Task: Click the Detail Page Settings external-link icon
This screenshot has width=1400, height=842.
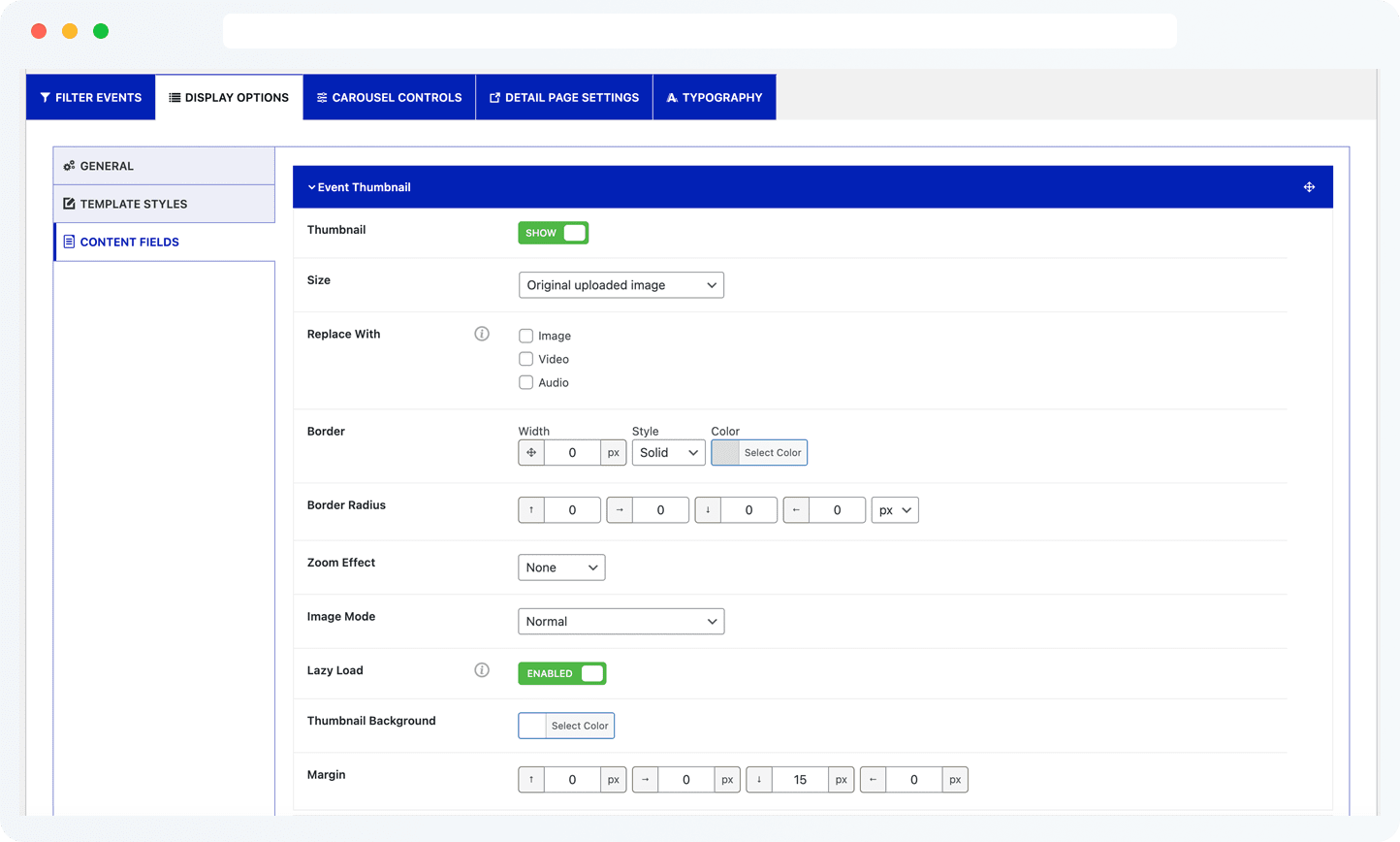Action: 494,97
